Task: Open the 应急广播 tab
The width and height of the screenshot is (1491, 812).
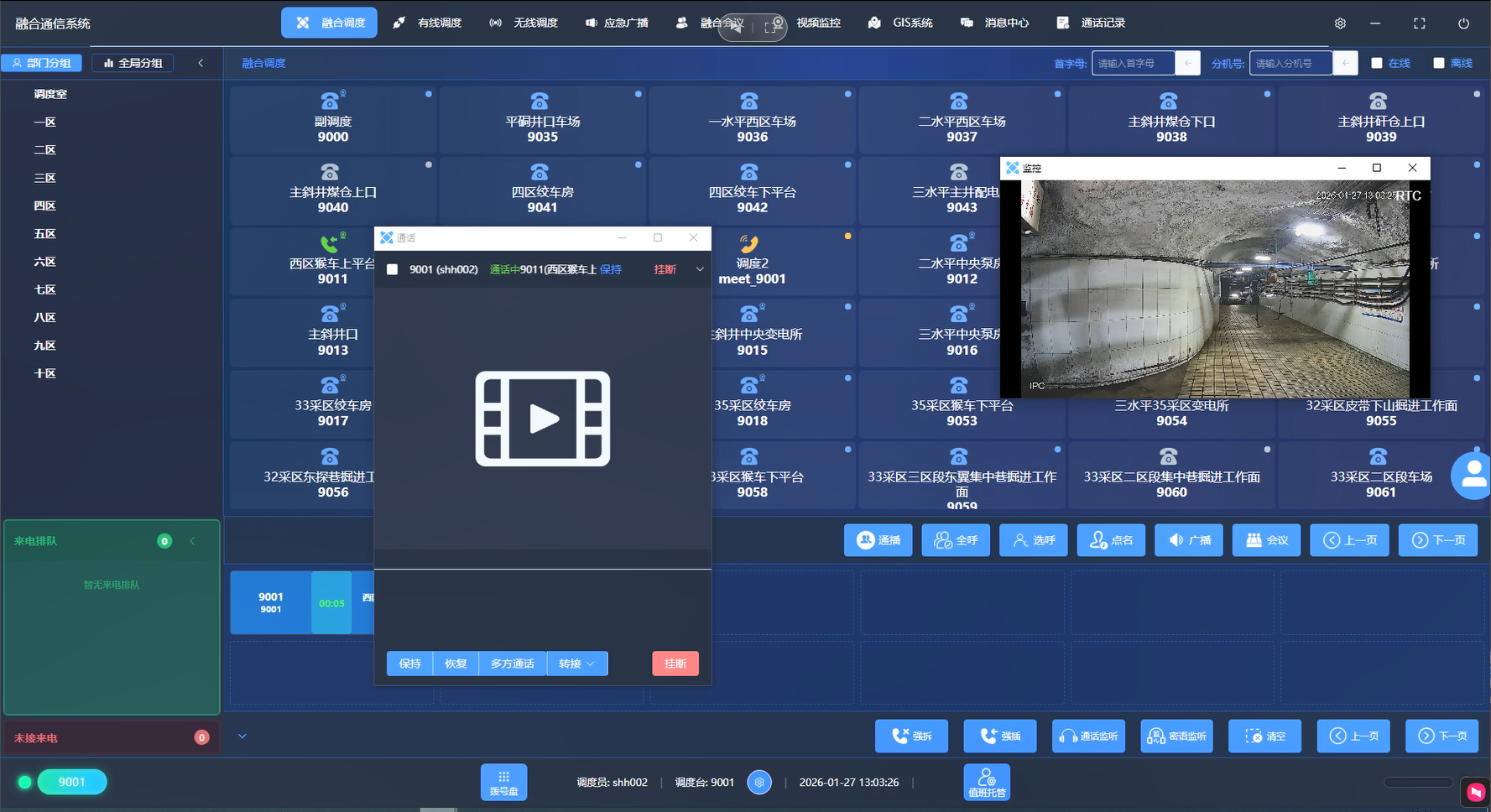Action: [x=617, y=23]
